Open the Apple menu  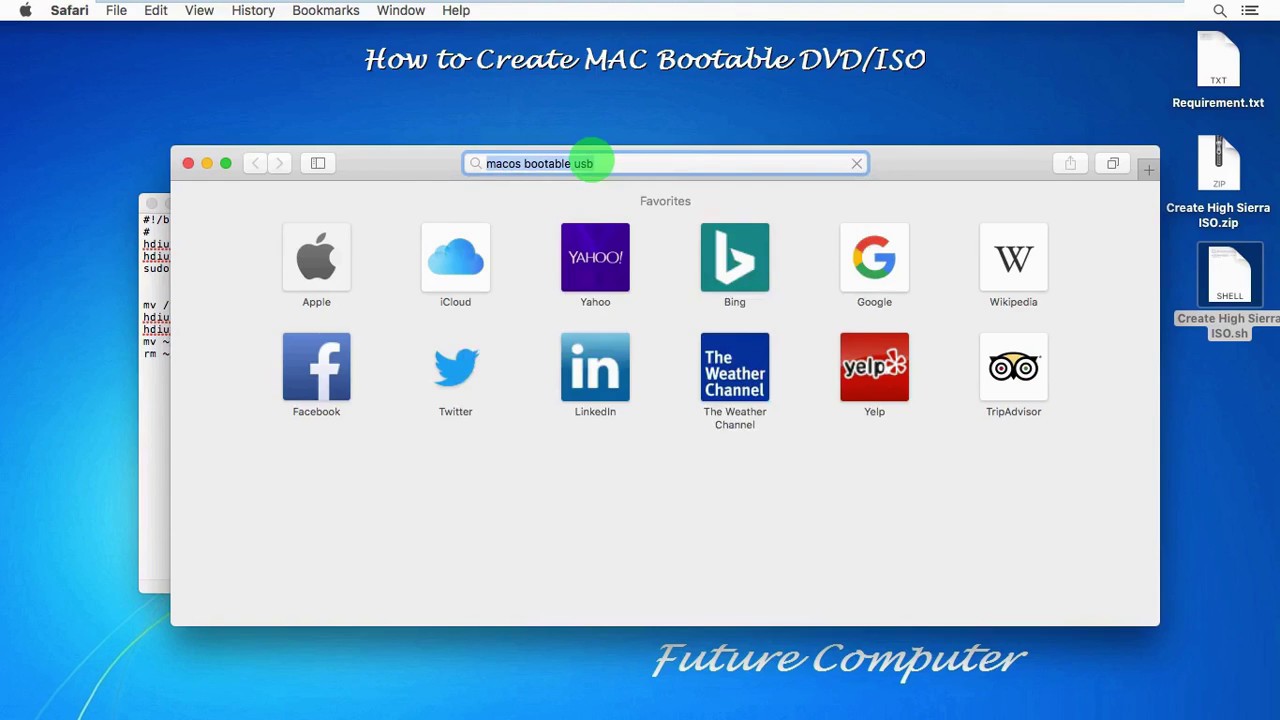[x=25, y=10]
